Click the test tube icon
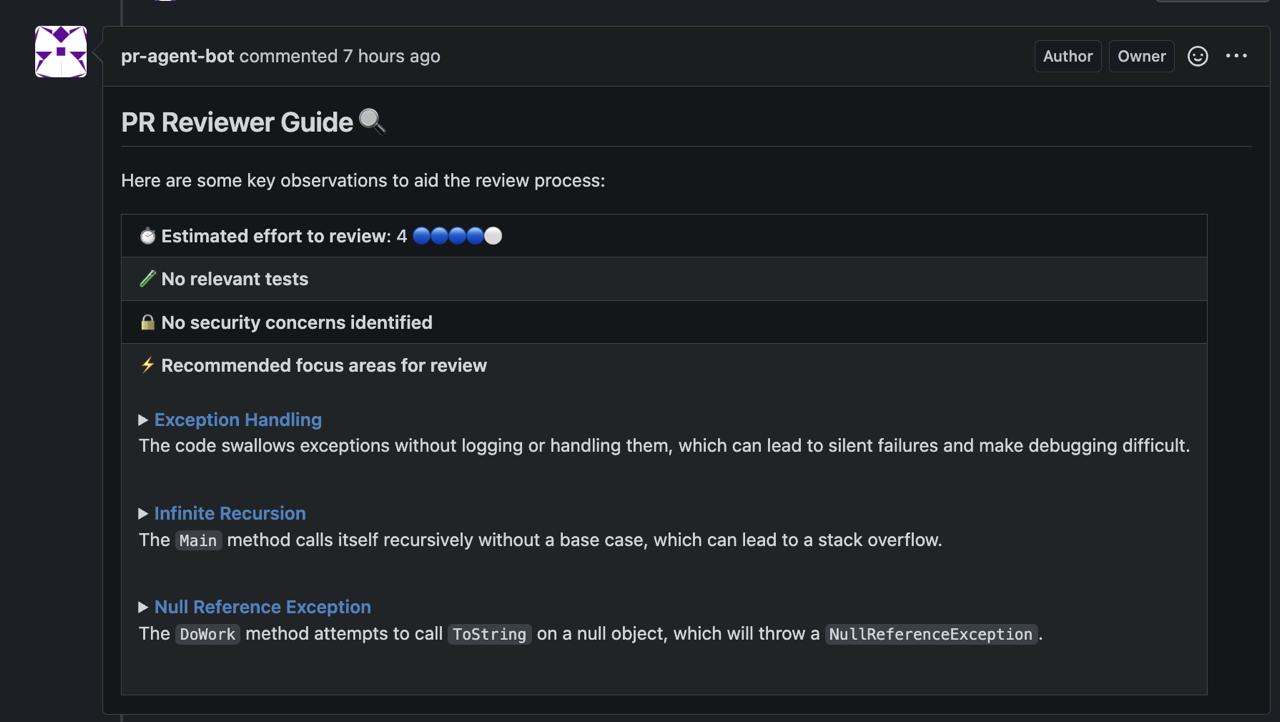 [x=148, y=279]
